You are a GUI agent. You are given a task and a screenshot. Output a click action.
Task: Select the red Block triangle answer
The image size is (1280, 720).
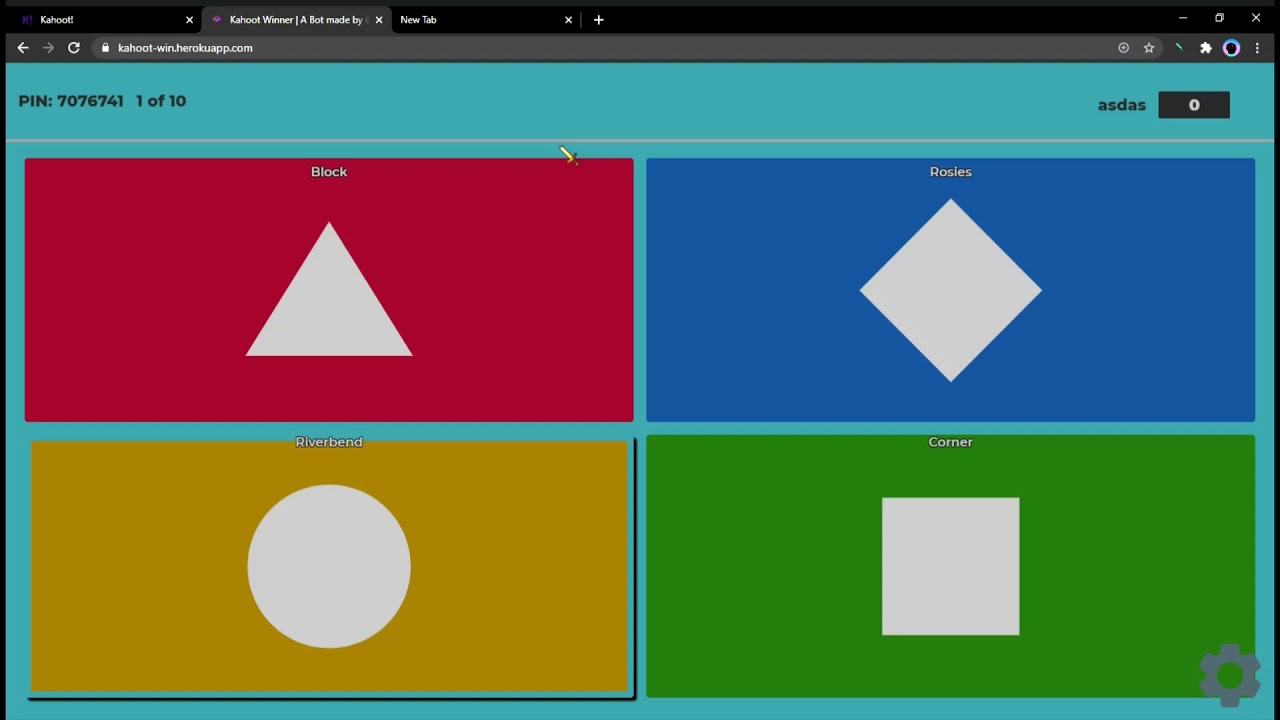click(x=329, y=290)
